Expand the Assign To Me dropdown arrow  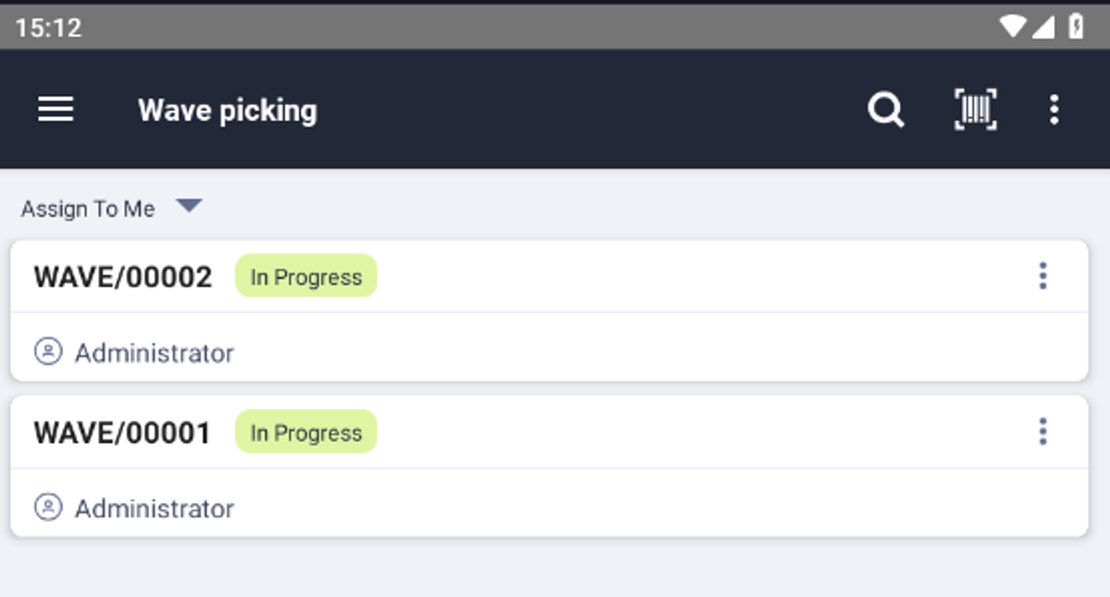189,206
